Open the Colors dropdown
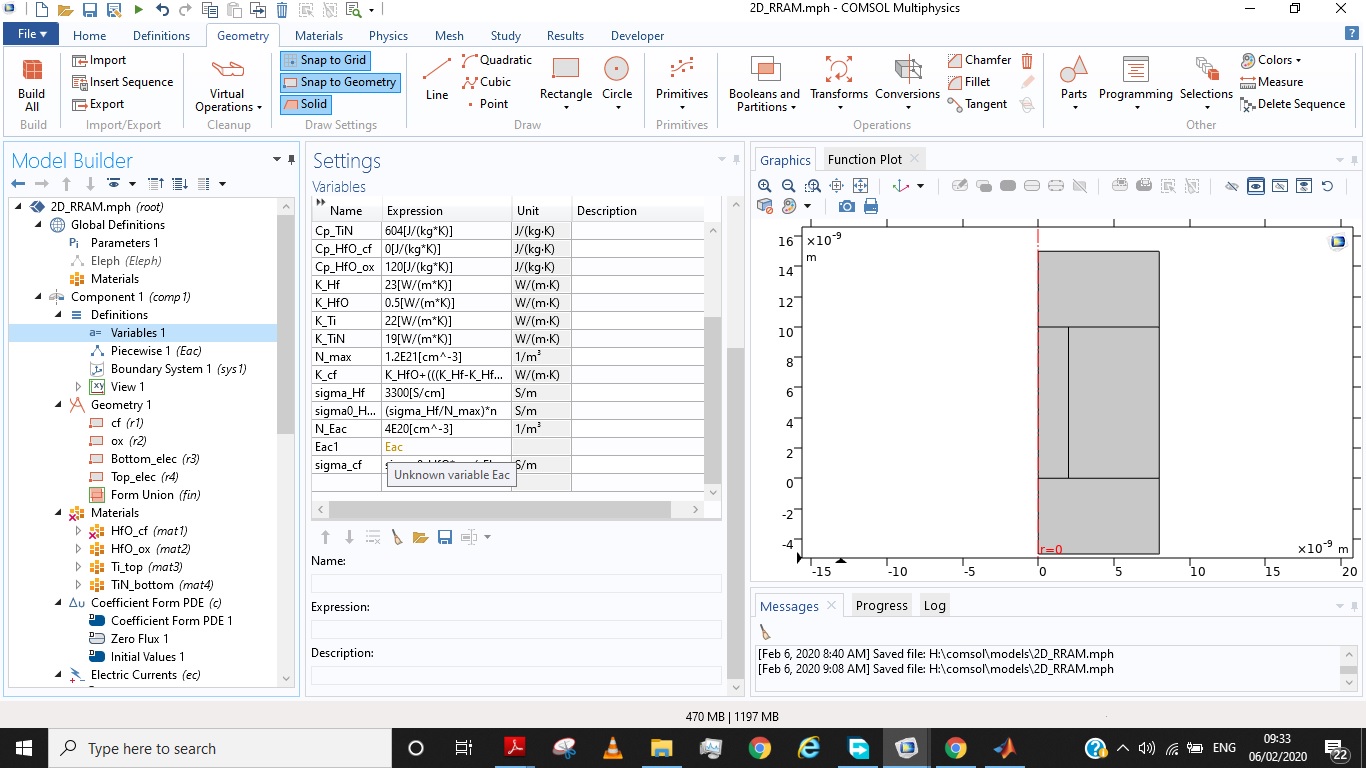Screen dimensions: 1366x768 pos(1271,60)
